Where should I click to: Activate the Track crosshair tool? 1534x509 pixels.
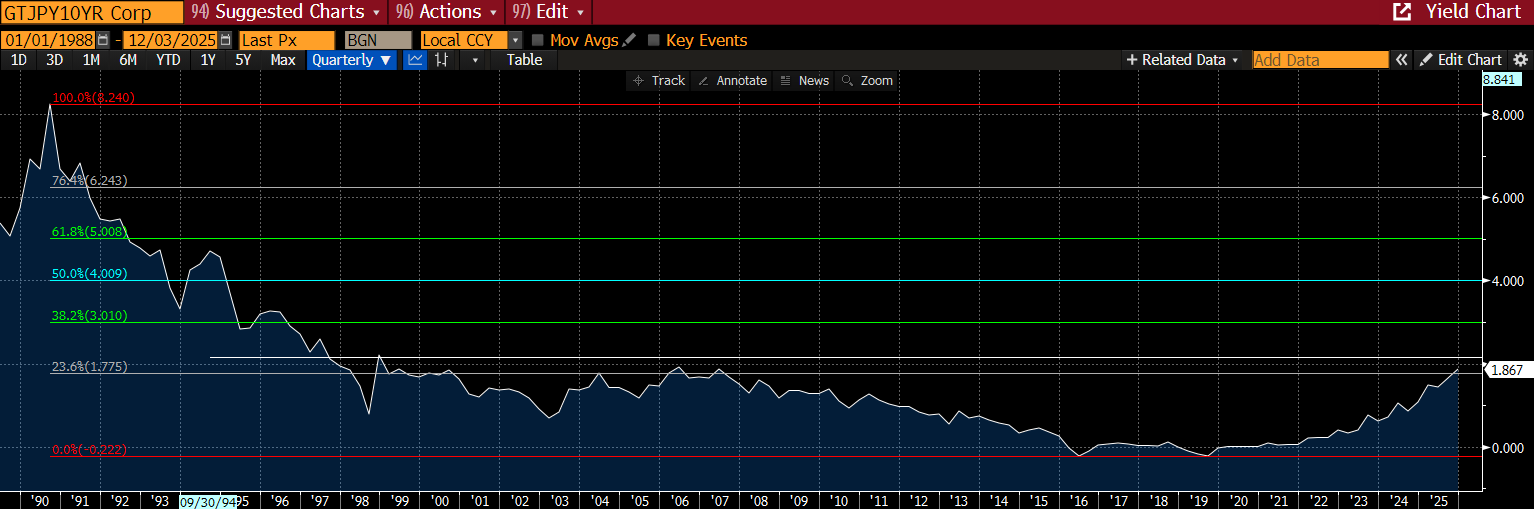659,80
